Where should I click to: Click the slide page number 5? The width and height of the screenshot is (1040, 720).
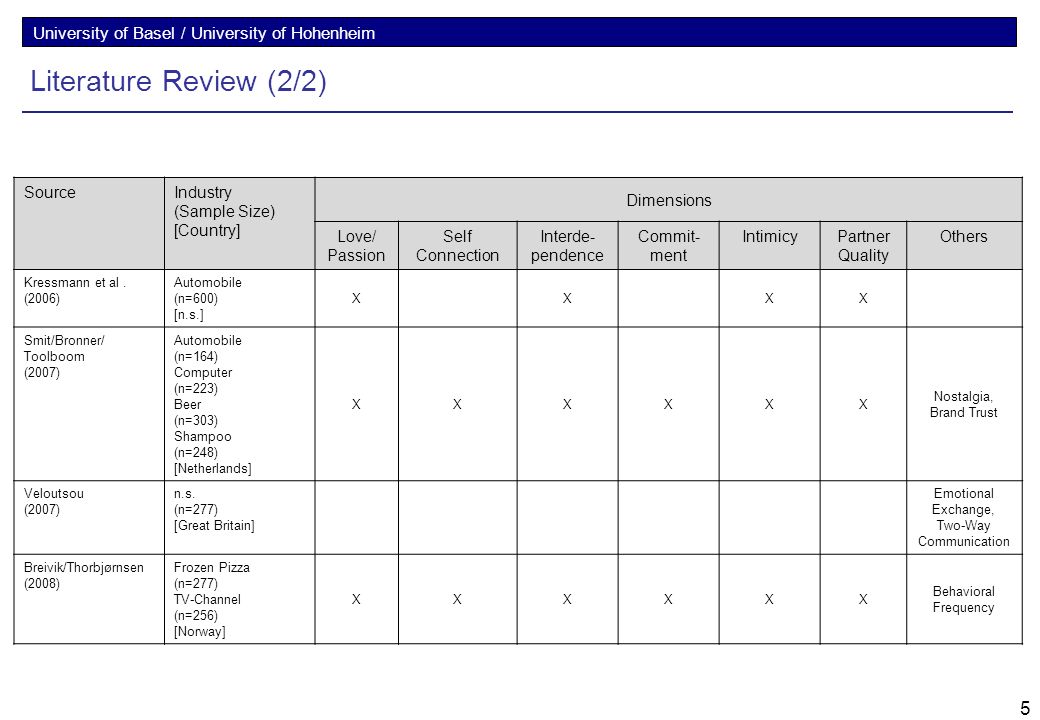point(1025,707)
